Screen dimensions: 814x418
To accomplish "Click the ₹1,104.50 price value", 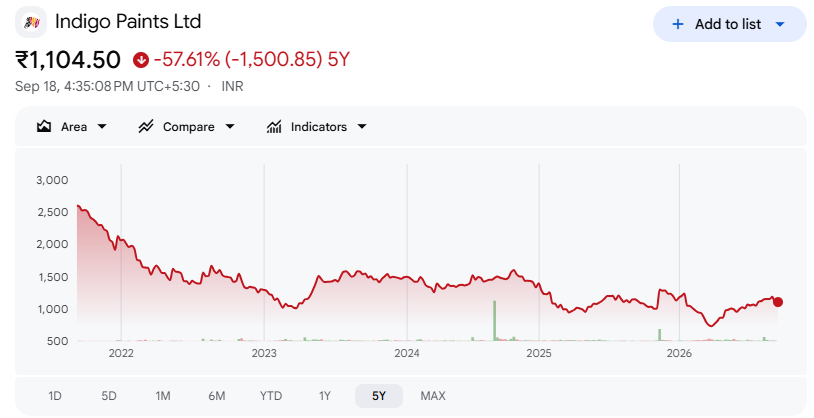I will 68,60.
